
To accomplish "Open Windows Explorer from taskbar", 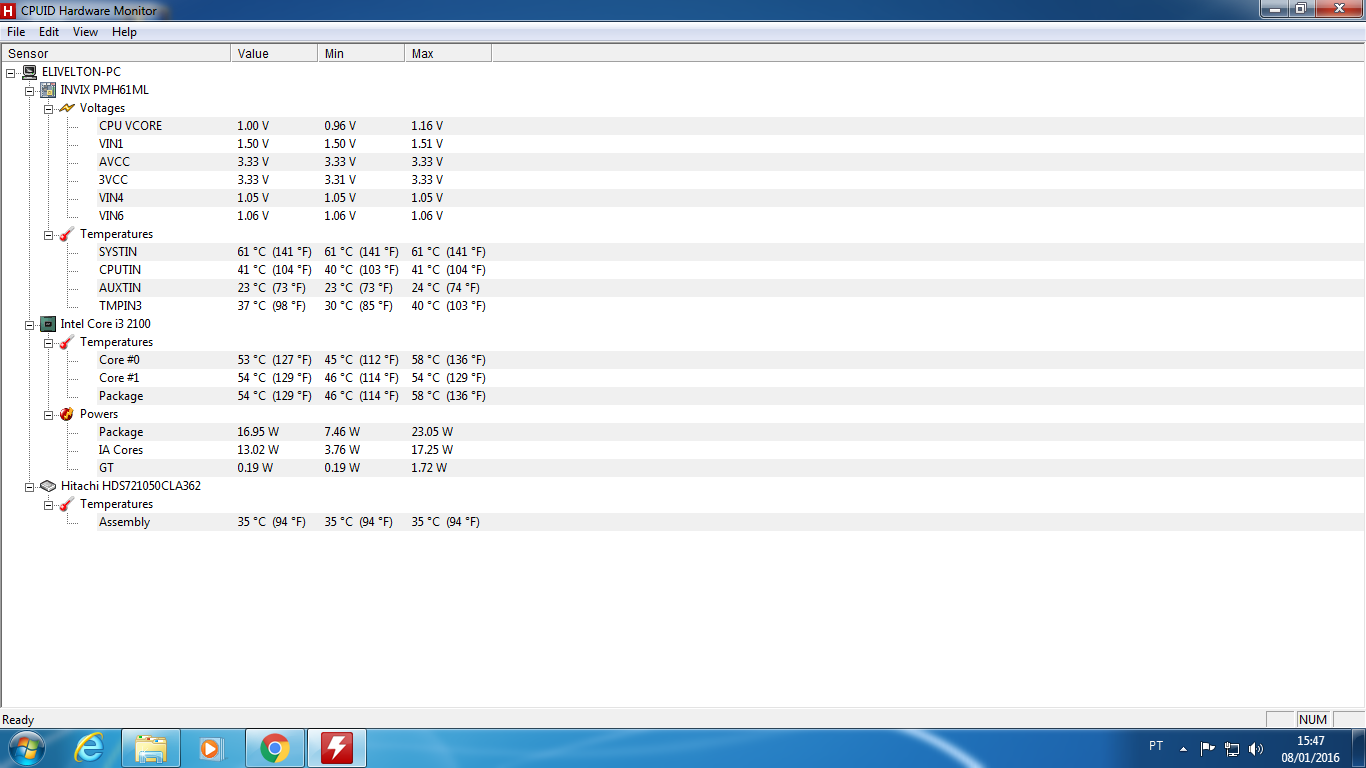I will 151,748.
